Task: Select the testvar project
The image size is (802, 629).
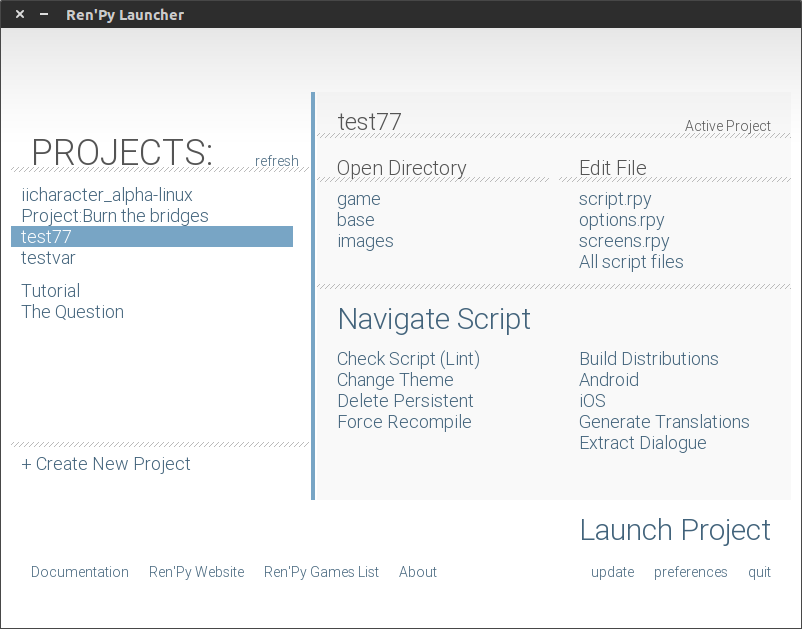Action: [x=48, y=258]
